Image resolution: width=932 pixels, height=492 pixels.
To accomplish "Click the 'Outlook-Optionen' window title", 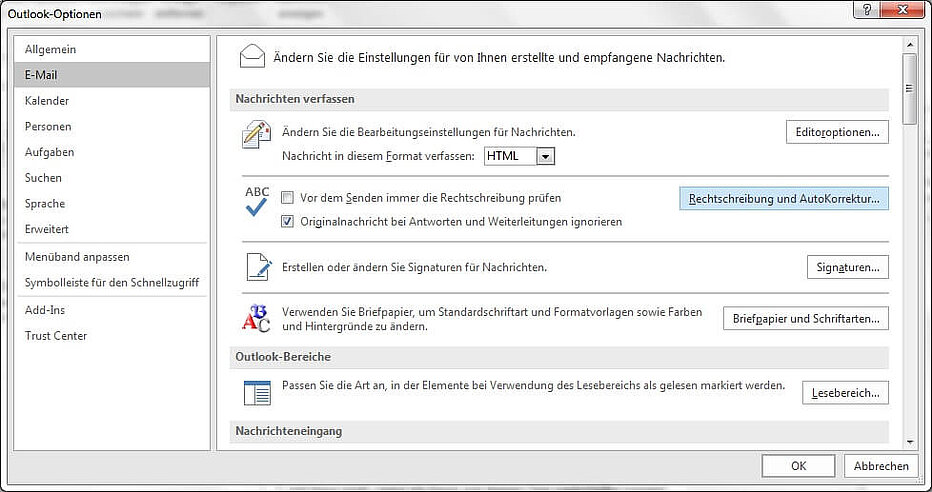I will (x=55, y=13).
